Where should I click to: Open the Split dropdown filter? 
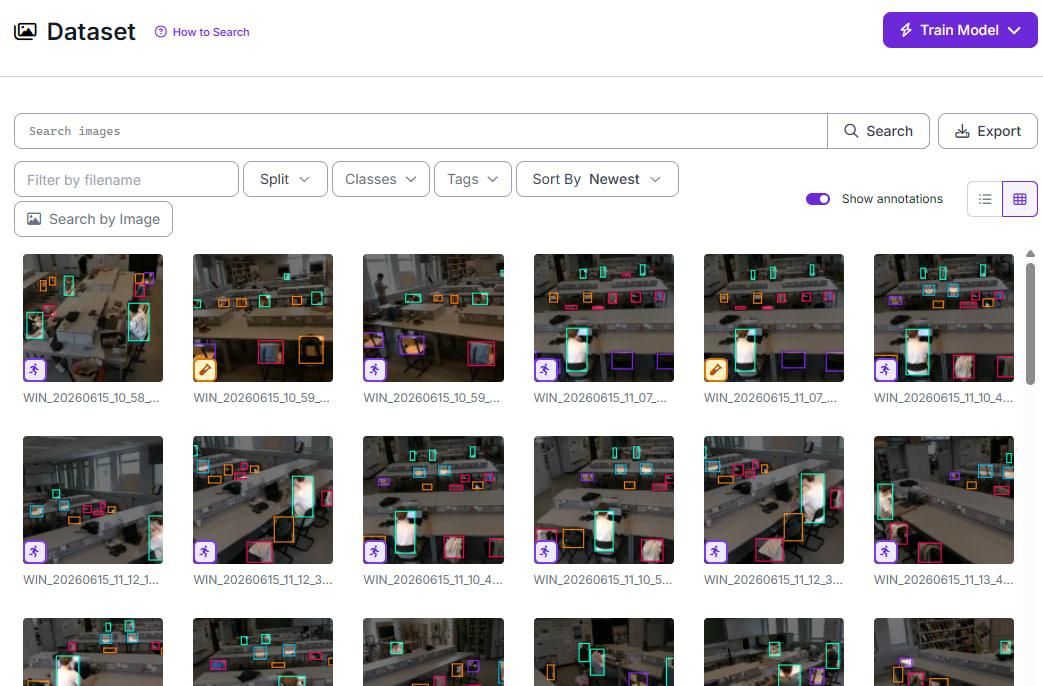click(285, 179)
